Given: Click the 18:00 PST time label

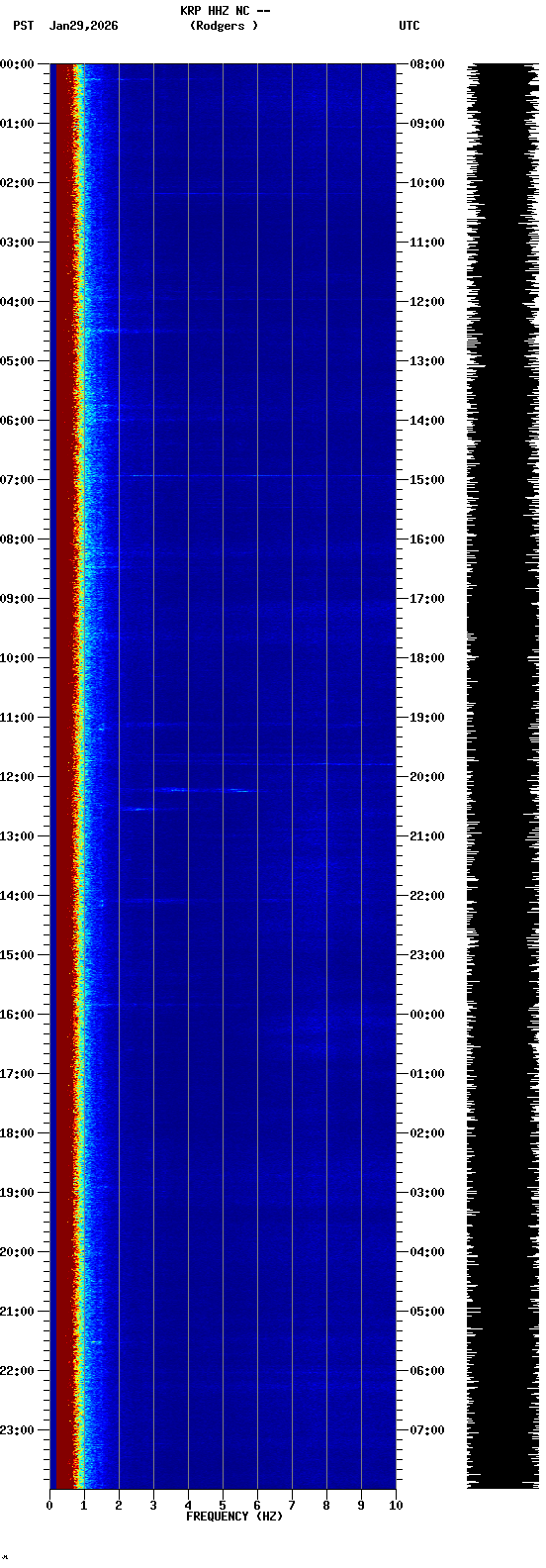Looking at the screenshot, I should (x=18, y=1133).
